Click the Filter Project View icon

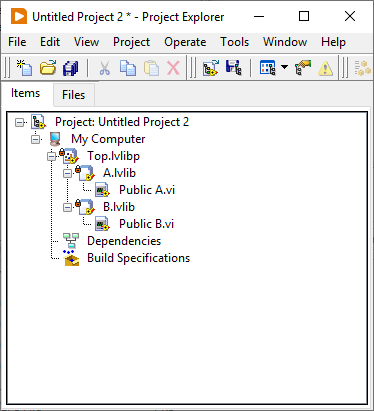268,68
